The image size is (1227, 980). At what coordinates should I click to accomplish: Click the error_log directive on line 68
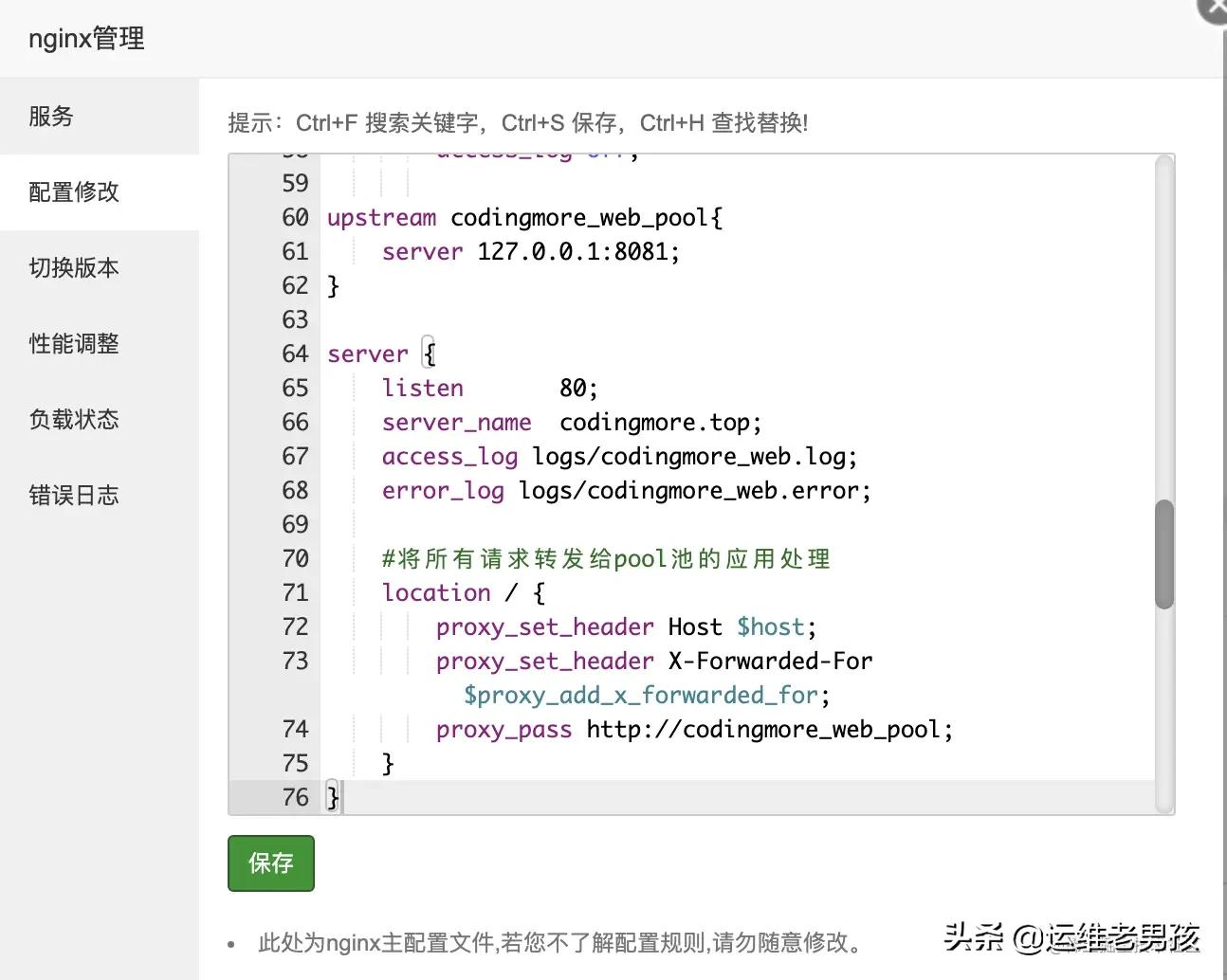coord(626,490)
